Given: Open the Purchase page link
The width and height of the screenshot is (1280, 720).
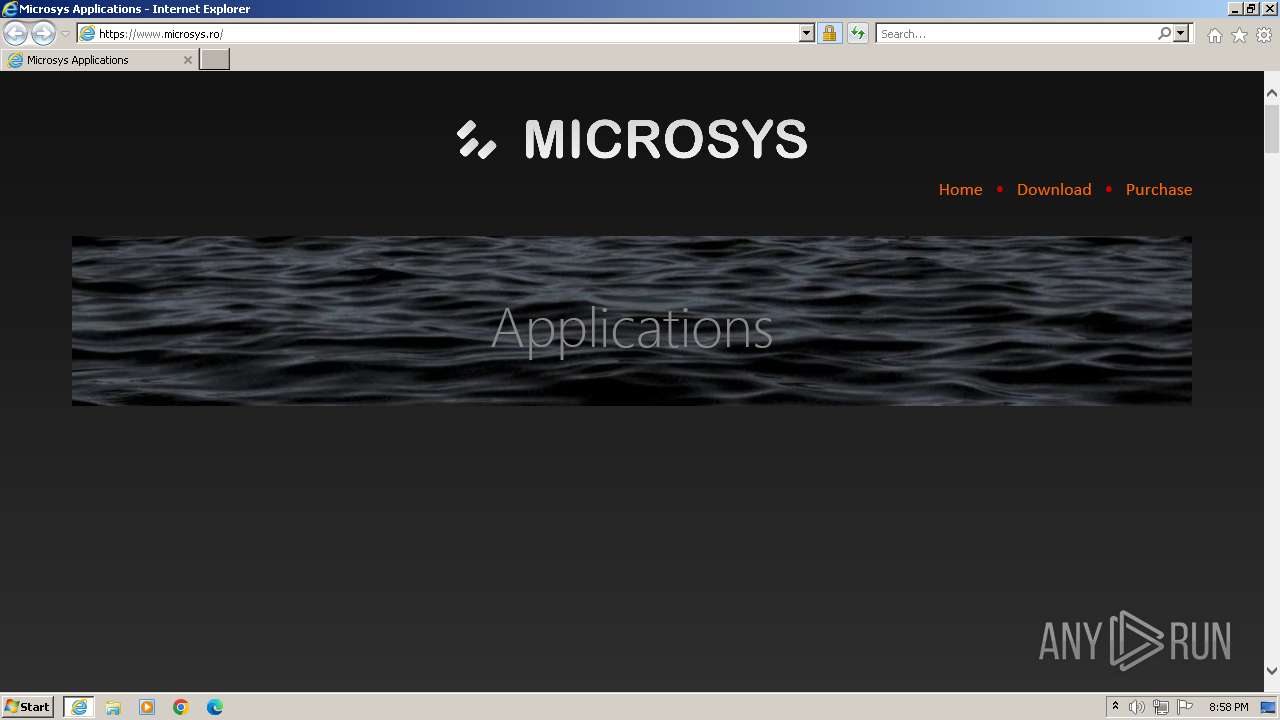Looking at the screenshot, I should point(1159,189).
